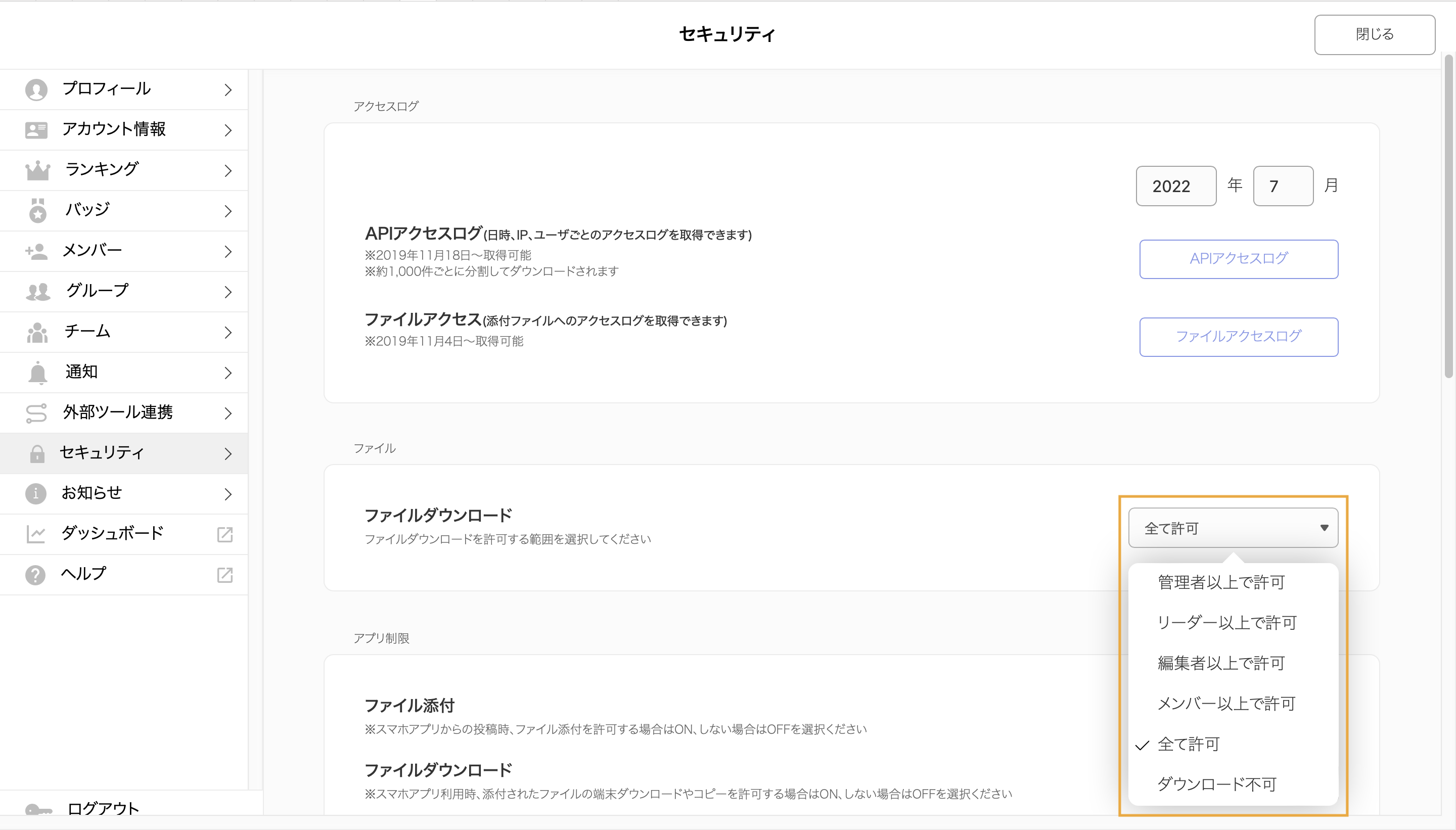This screenshot has width=1456, height=830.
Task: Click the external link icon beside ヘルプ
Action: pyautogui.click(x=224, y=575)
